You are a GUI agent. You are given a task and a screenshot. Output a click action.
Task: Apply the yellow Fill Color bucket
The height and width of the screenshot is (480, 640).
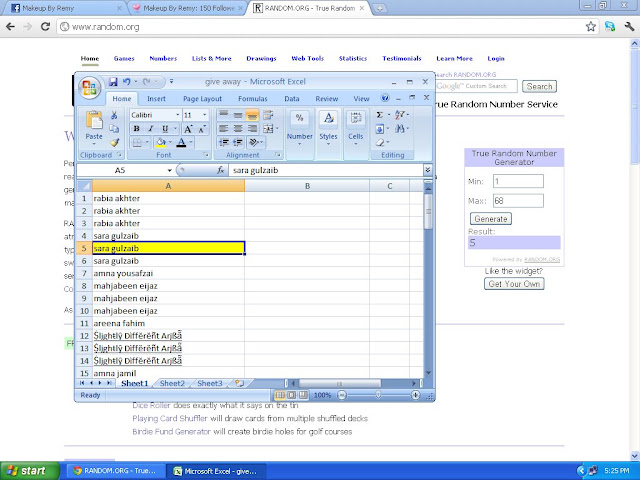point(161,142)
